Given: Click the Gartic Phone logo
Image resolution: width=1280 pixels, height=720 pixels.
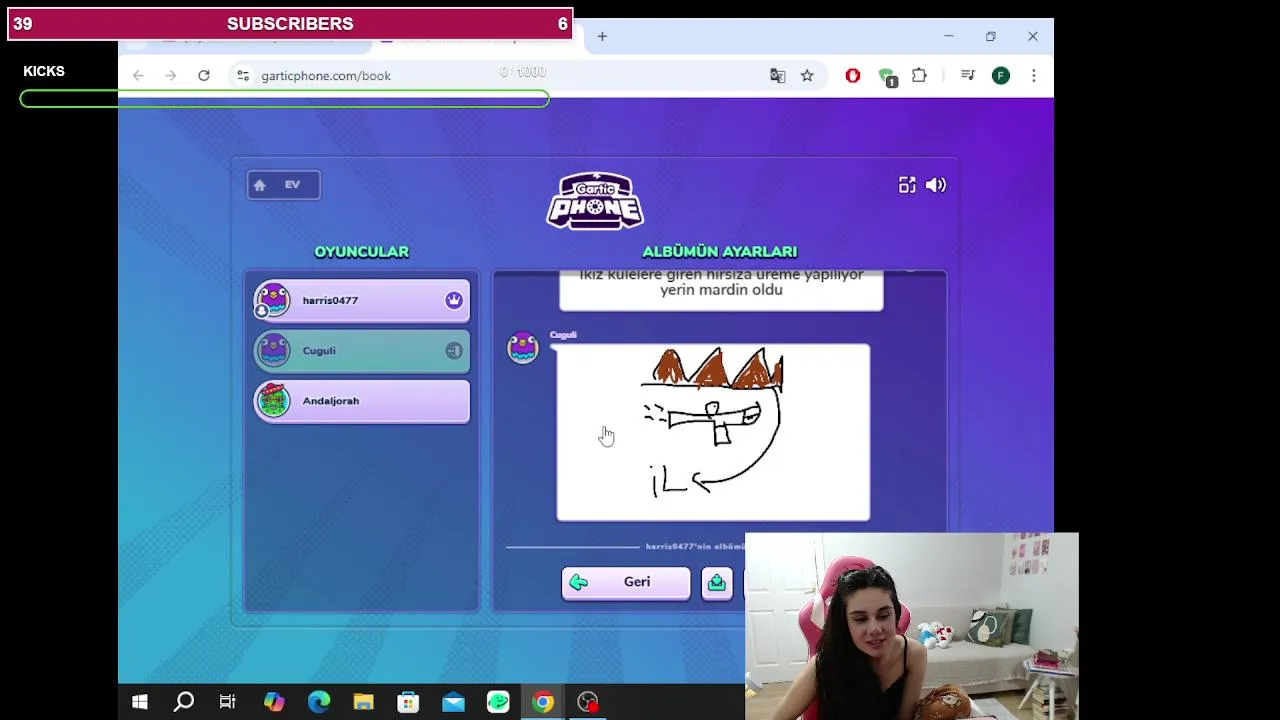Looking at the screenshot, I should point(595,201).
